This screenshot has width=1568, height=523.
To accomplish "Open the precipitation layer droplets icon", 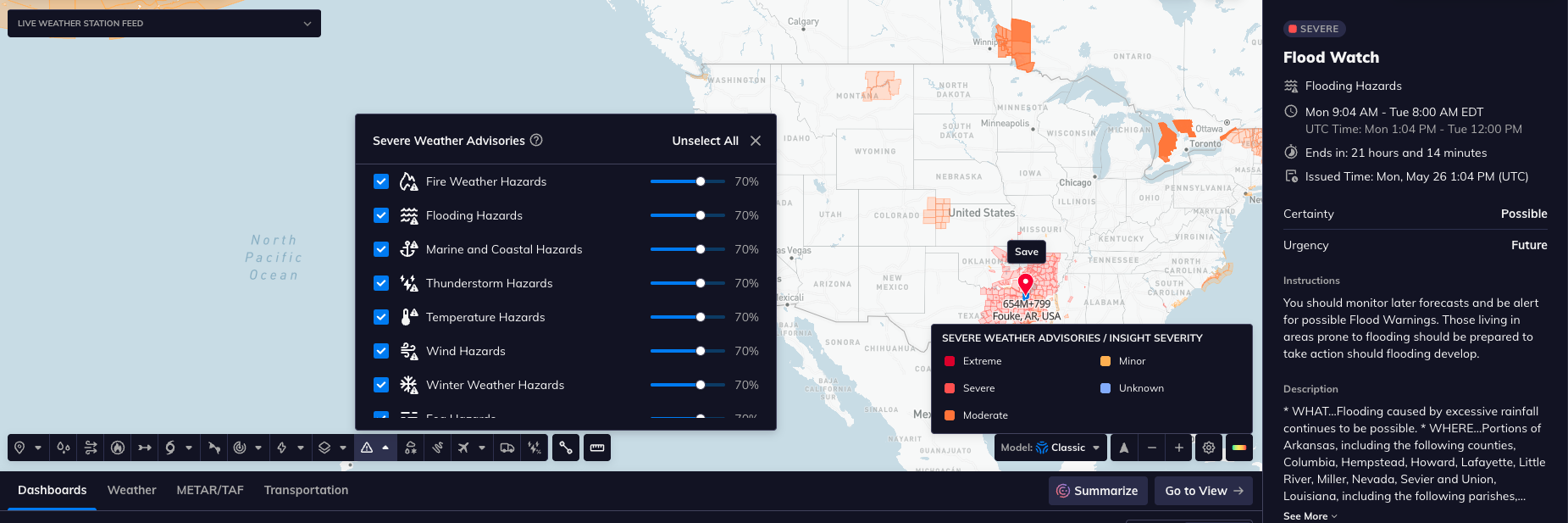I will click(64, 448).
